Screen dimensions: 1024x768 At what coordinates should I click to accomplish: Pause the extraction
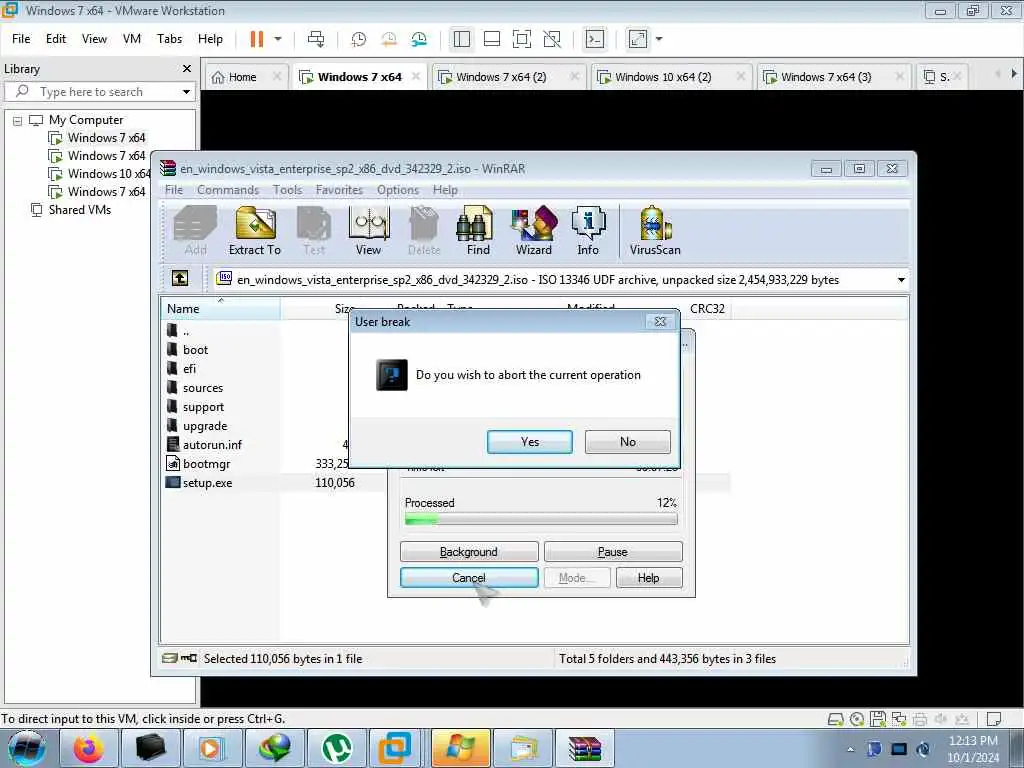click(x=613, y=552)
